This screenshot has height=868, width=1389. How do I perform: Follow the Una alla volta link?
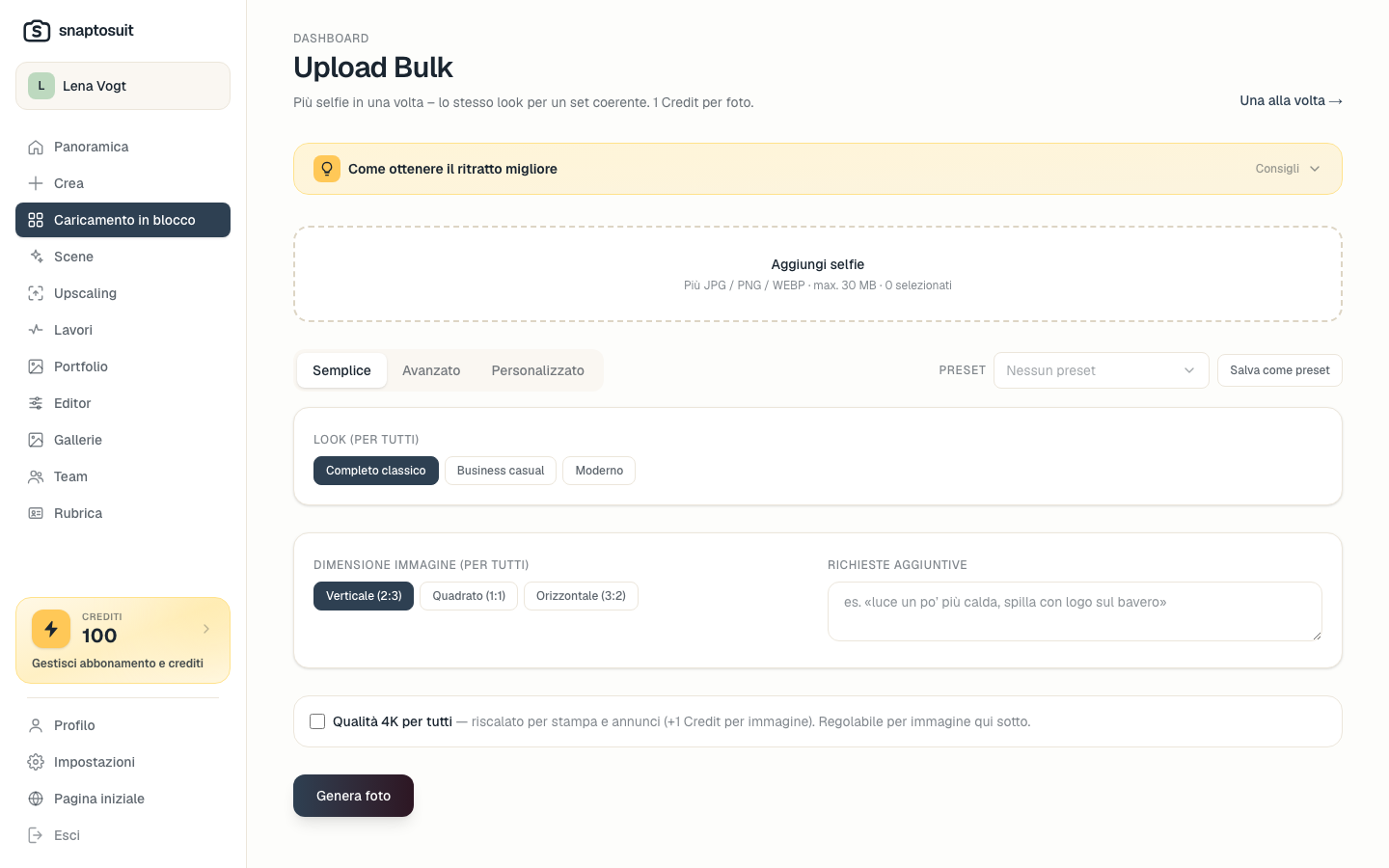(x=1291, y=100)
